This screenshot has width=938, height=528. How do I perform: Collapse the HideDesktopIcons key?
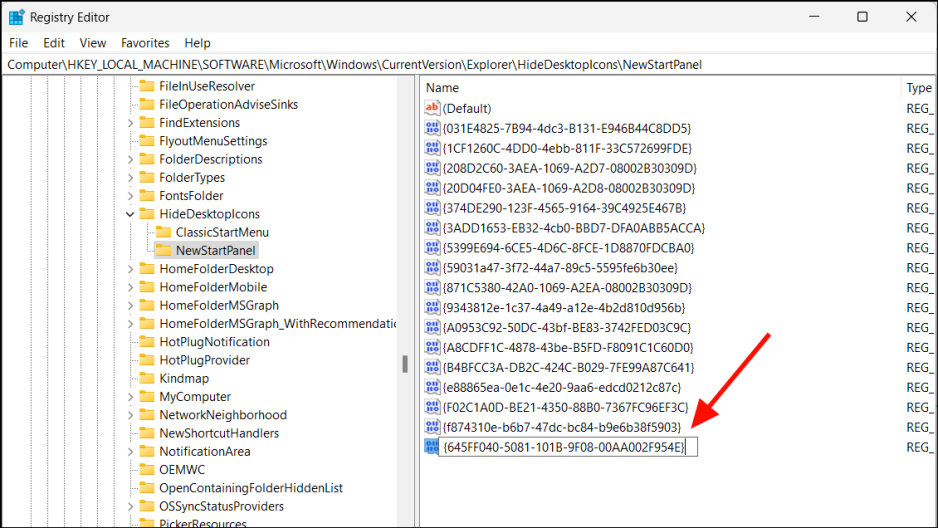pyautogui.click(x=130, y=214)
